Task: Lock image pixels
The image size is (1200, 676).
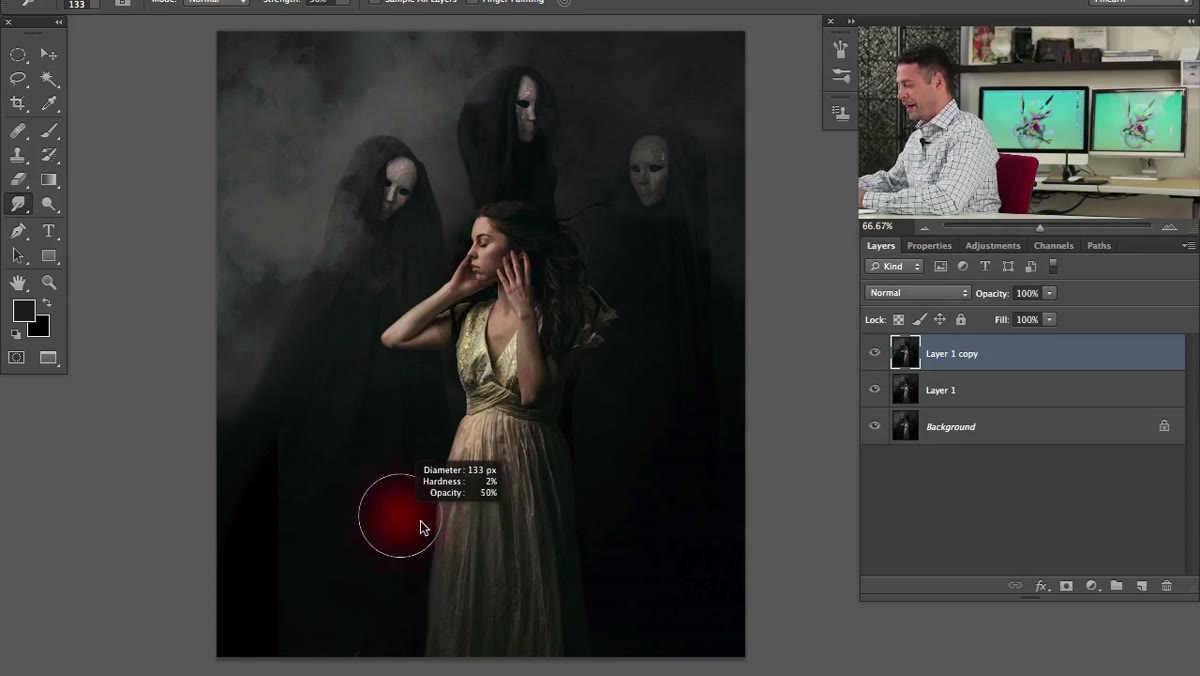Action: coord(919,320)
